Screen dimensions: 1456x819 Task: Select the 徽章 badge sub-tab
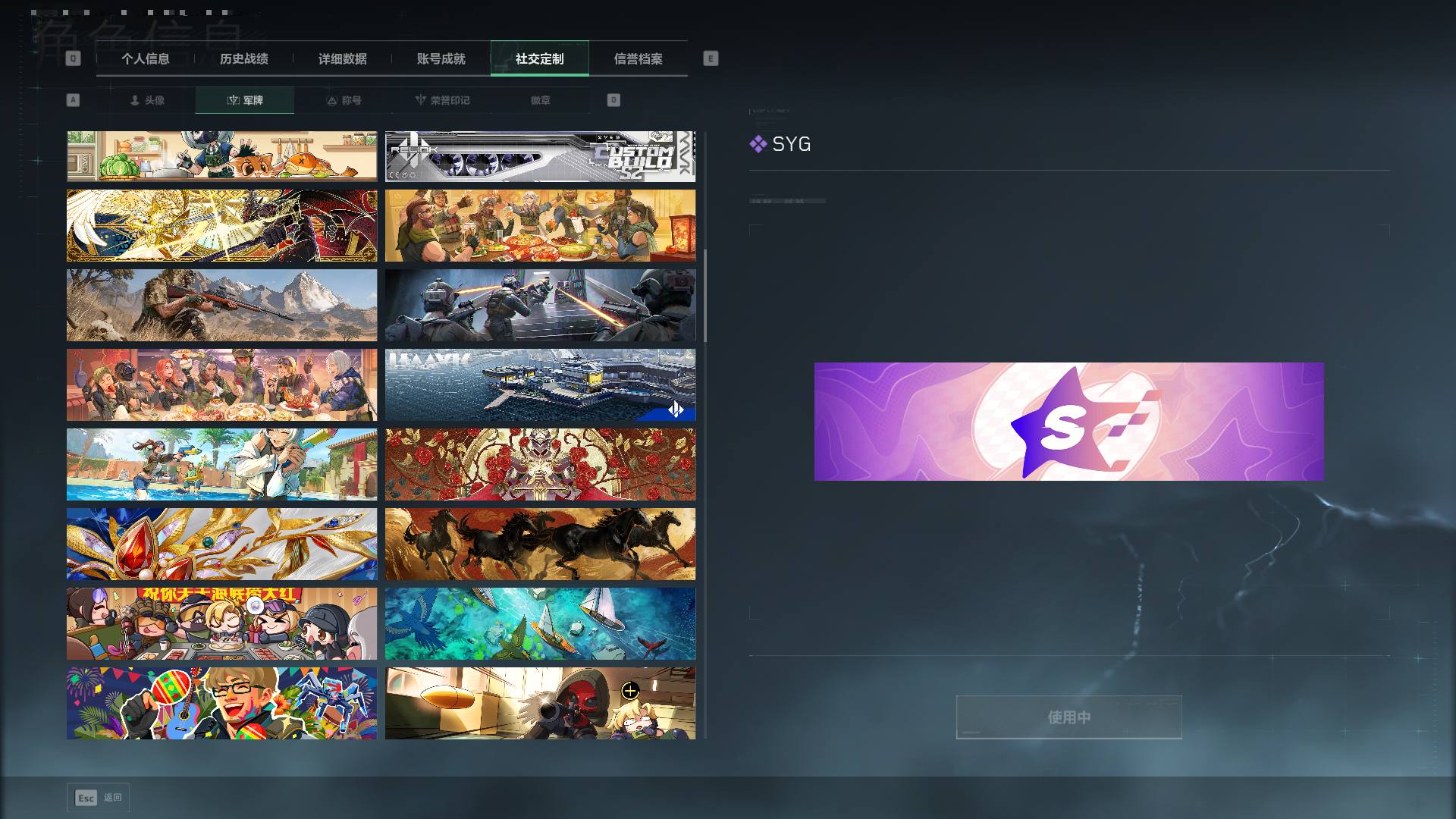[541, 100]
